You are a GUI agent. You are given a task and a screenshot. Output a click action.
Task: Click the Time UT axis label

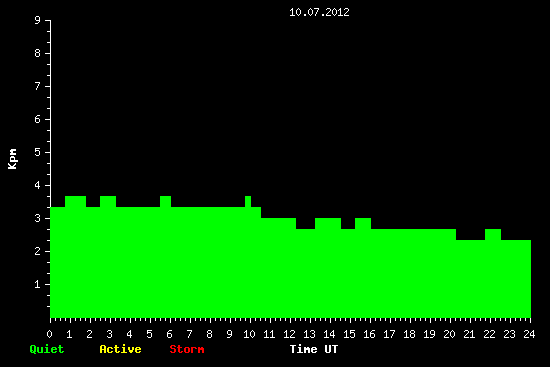(314, 349)
